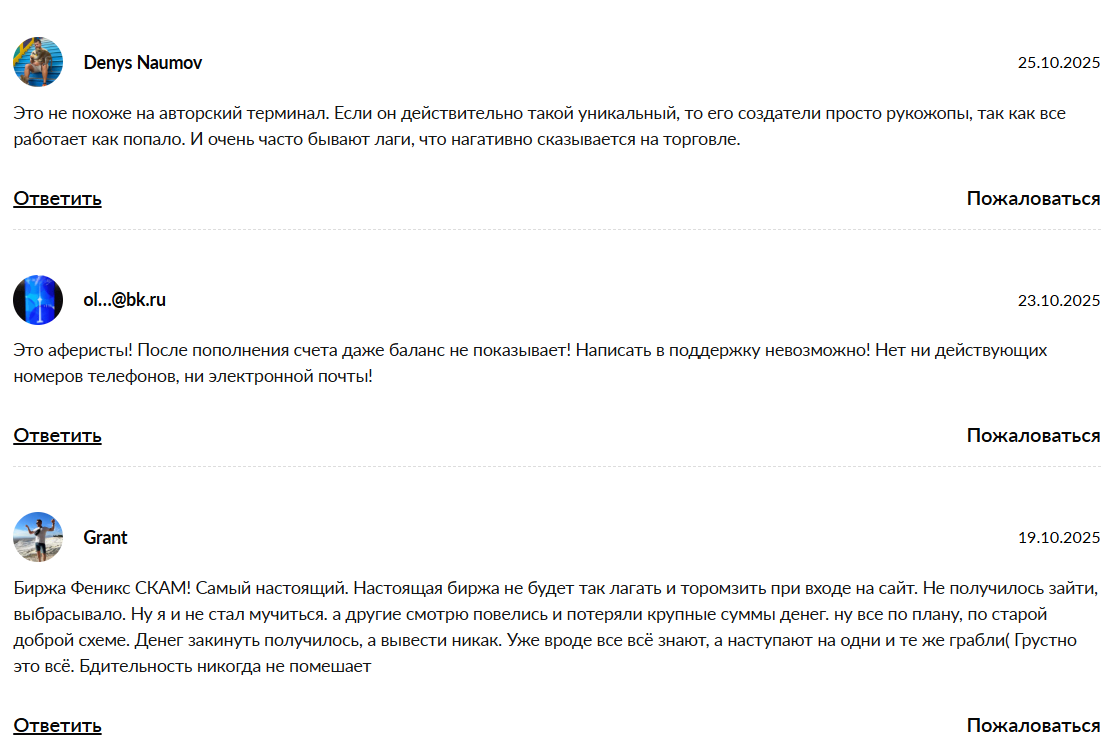The width and height of the screenshot is (1110, 751).
Task: Click Ответить under the ol...@bk.ru review
Action: click(57, 435)
